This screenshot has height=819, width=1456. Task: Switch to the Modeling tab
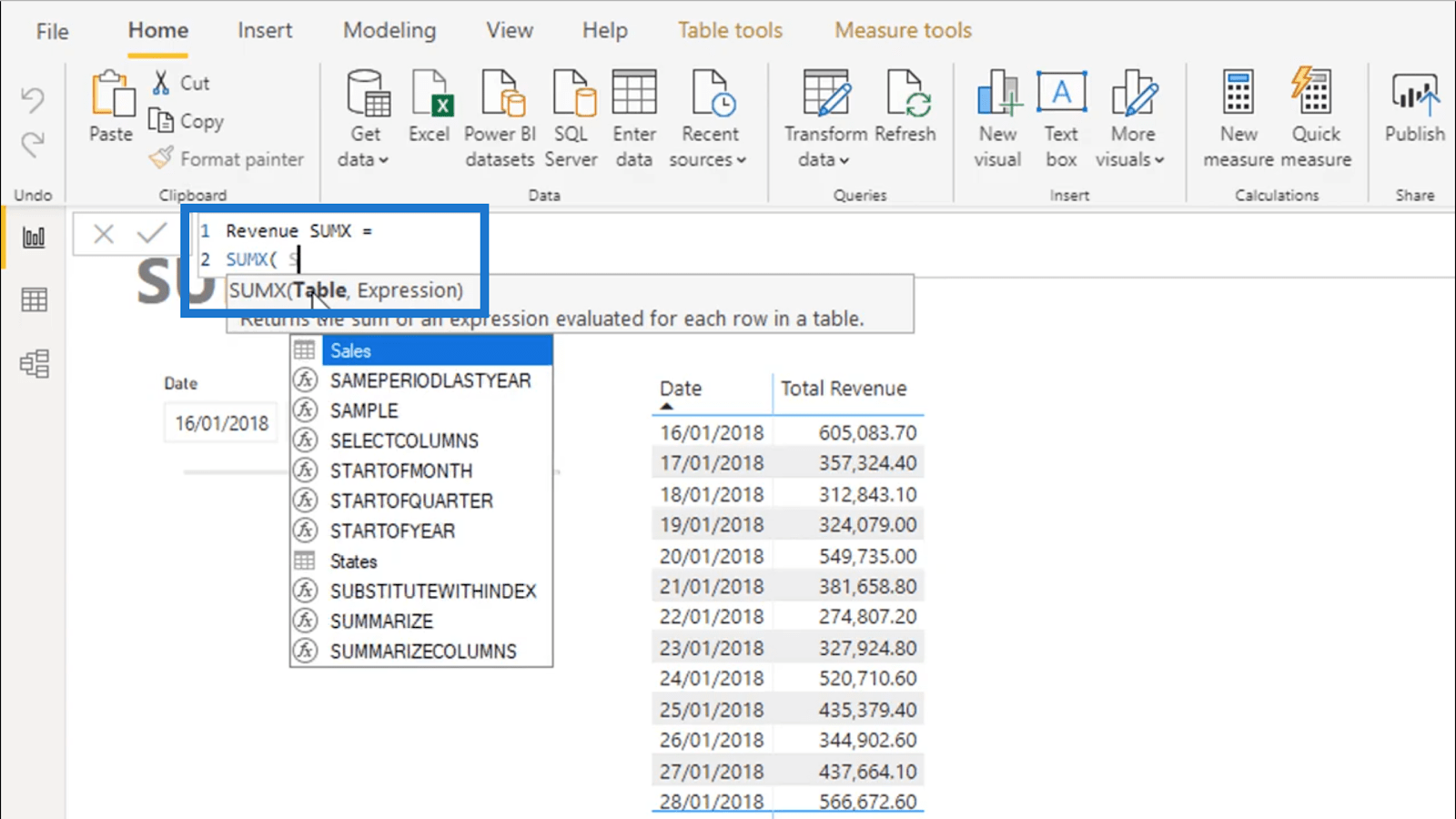[389, 30]
